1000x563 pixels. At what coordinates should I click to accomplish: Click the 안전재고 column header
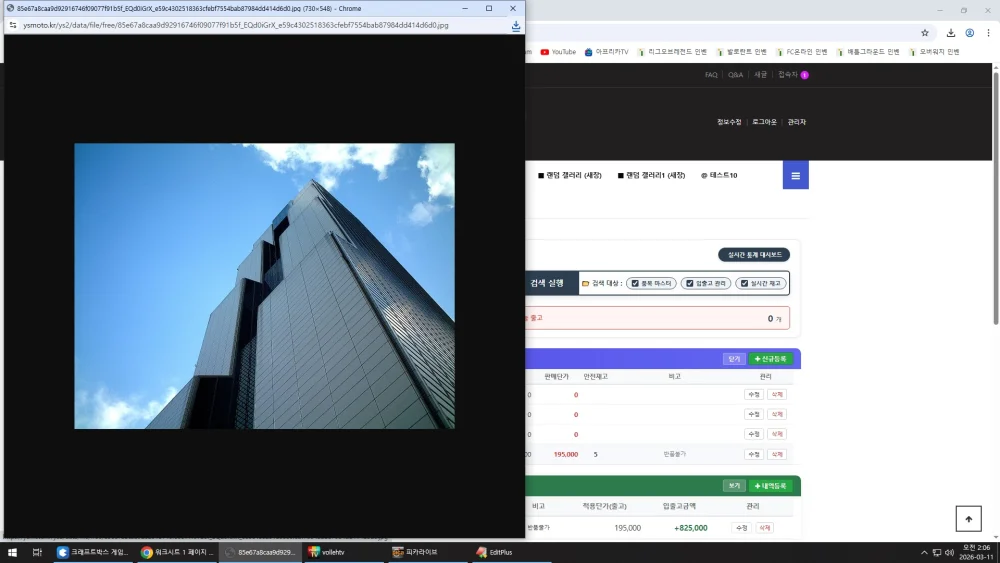coord(596,377)
